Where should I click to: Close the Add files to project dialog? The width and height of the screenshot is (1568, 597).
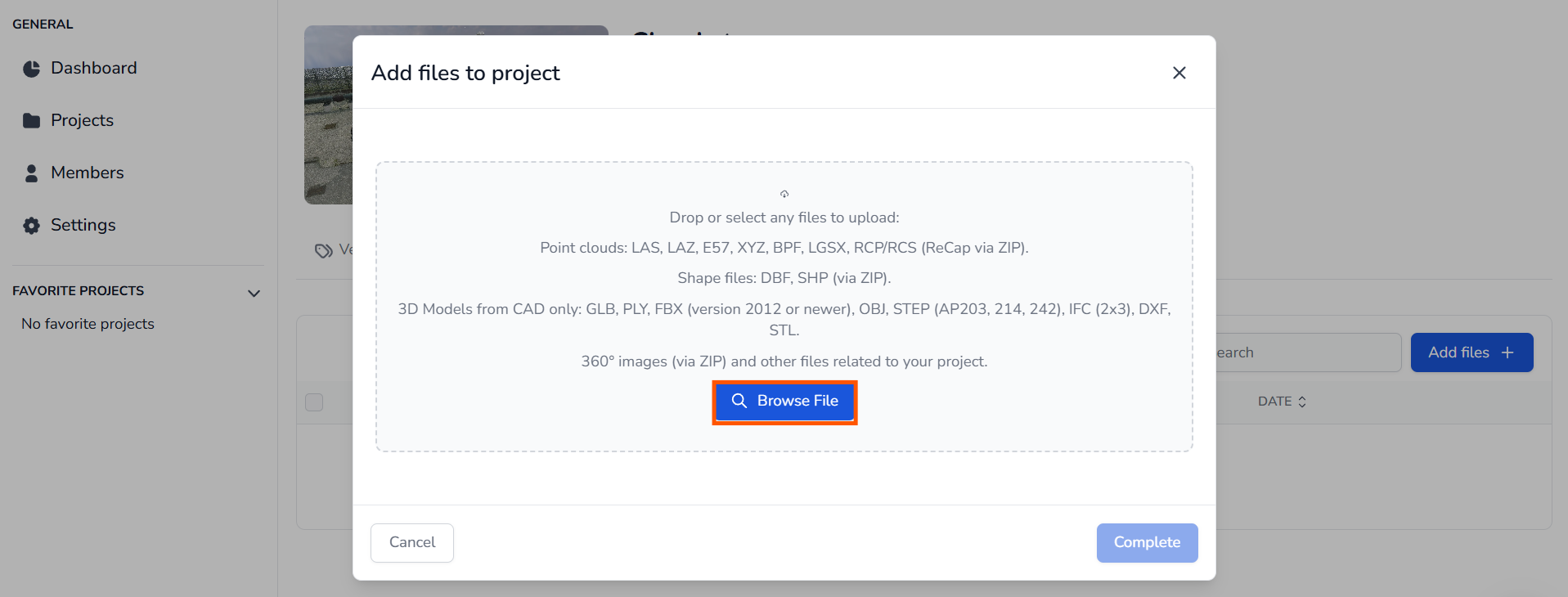pyautogui.click(x=1179, y=73)
